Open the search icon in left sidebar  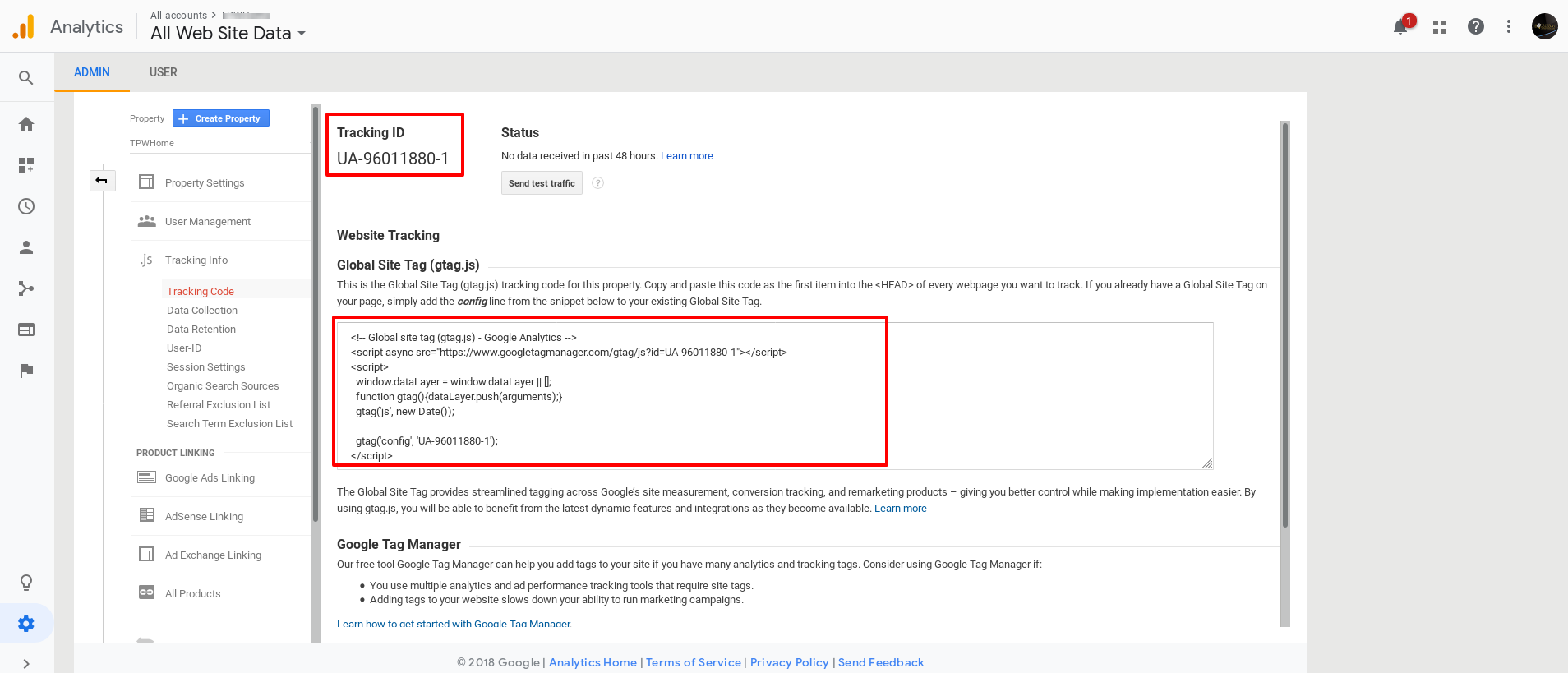tap(26, 78)
